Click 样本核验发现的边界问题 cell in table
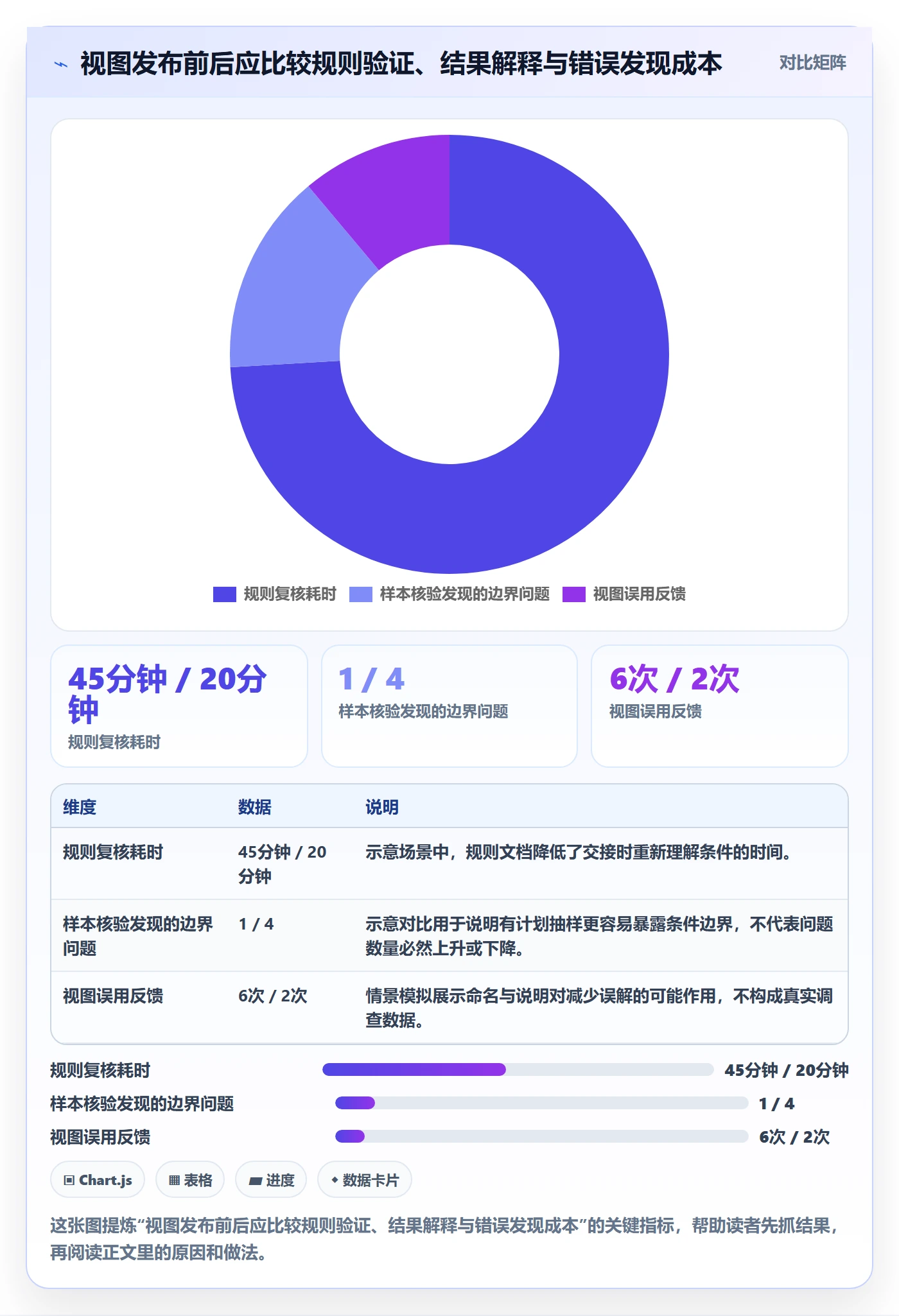Image resolution: width=899 pixels, height=1316 pixels. click(138, 936)
